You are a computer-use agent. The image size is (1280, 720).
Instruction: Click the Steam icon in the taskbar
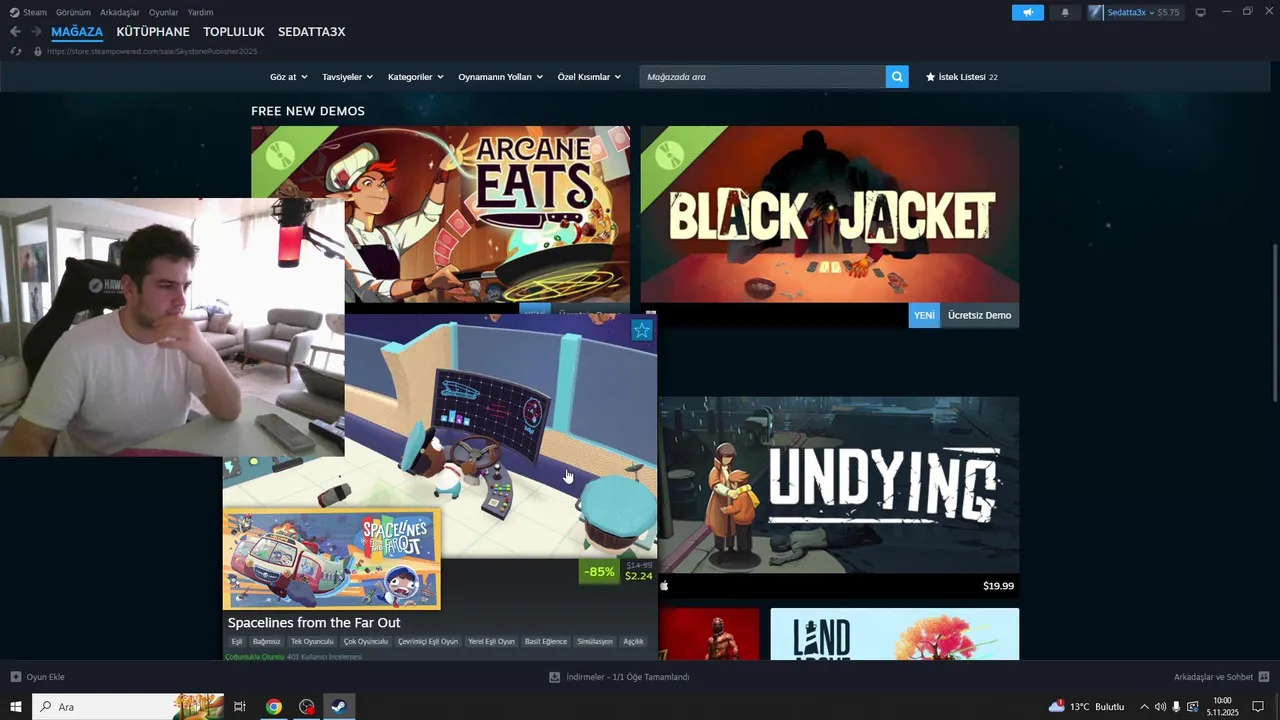pyautogui.click(x=339, y=707)
